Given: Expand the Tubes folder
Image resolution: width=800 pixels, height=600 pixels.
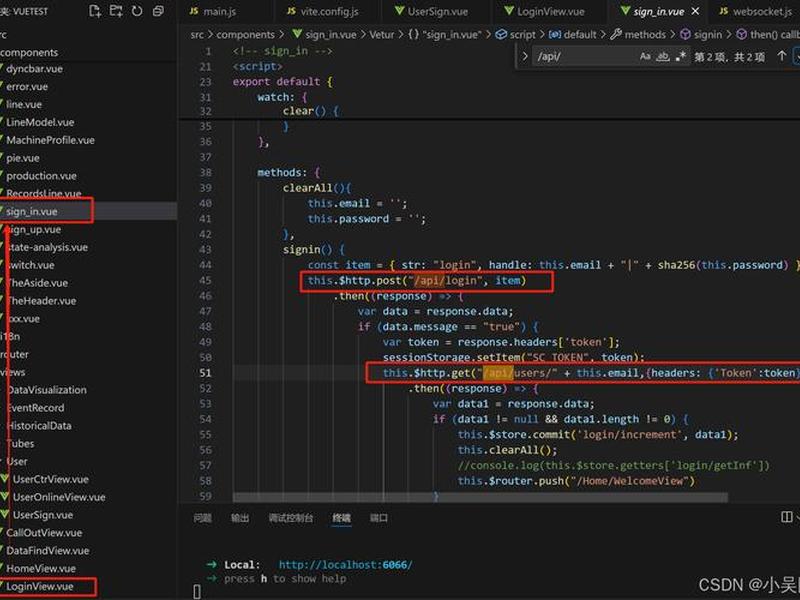Looking at the screenshot, I should pos(20,444).
